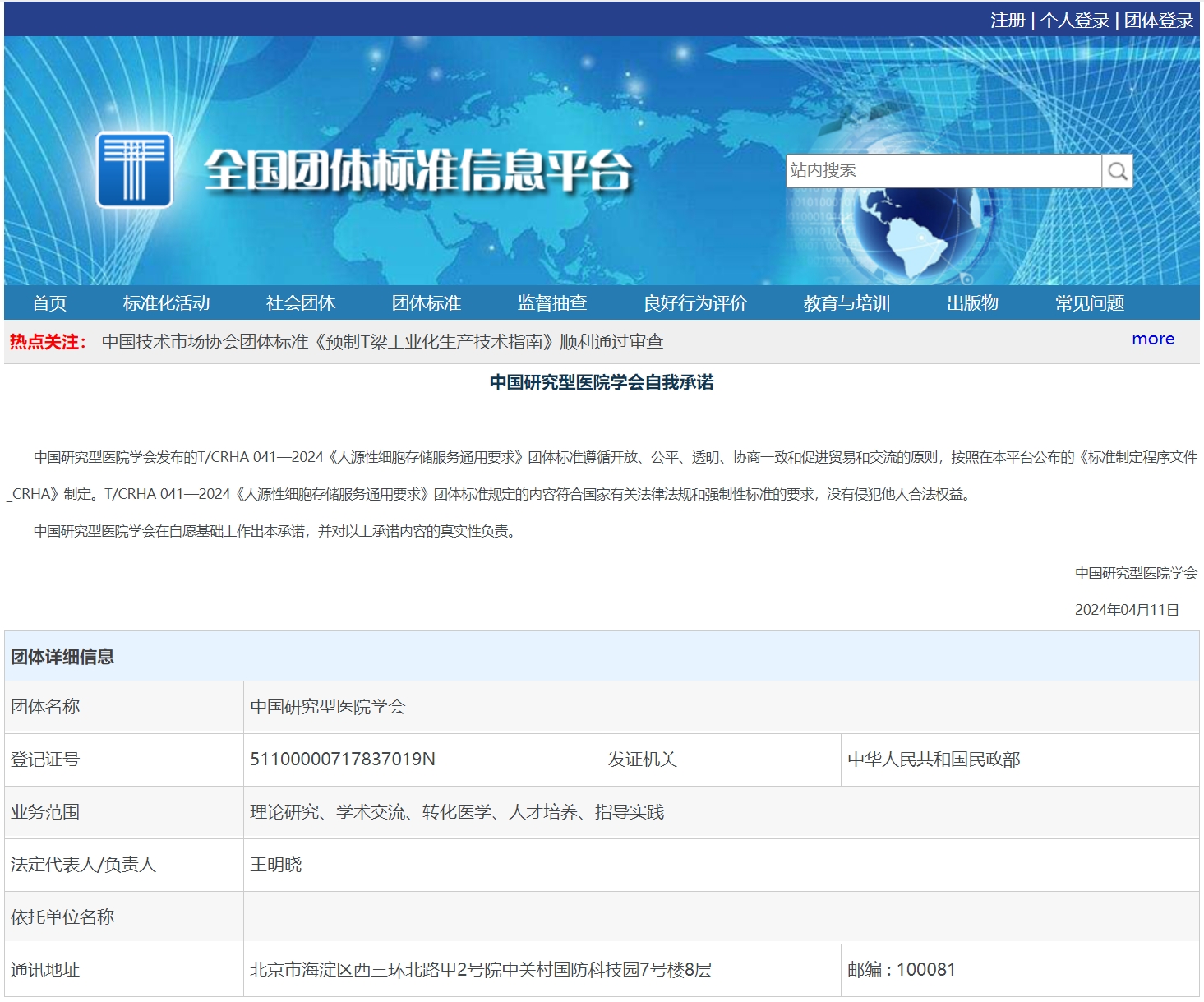Open the 良好行为评价 section
Screen dimensions: 1204x1002
tap(695, 302)
